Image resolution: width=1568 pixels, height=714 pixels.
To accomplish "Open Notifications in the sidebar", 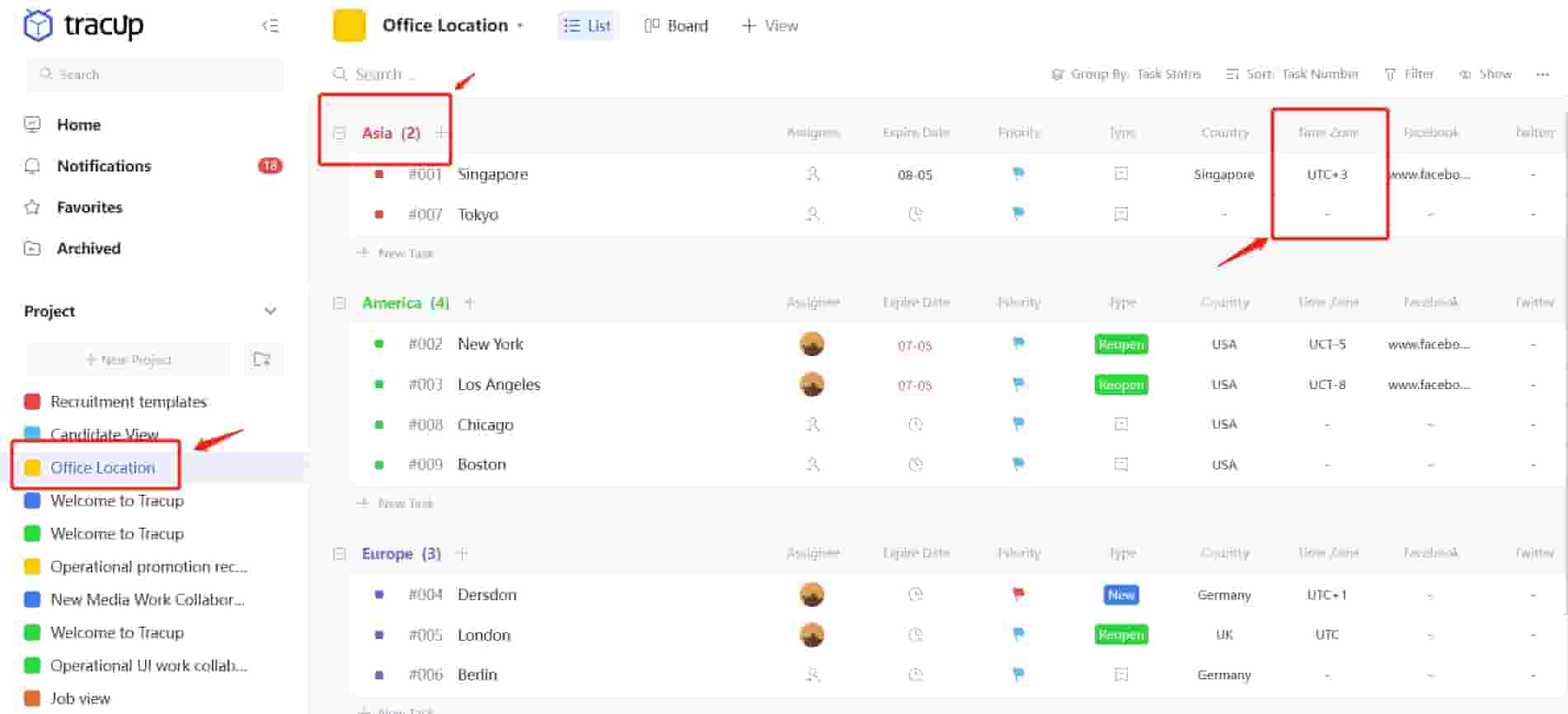I will tap(104, 166).
